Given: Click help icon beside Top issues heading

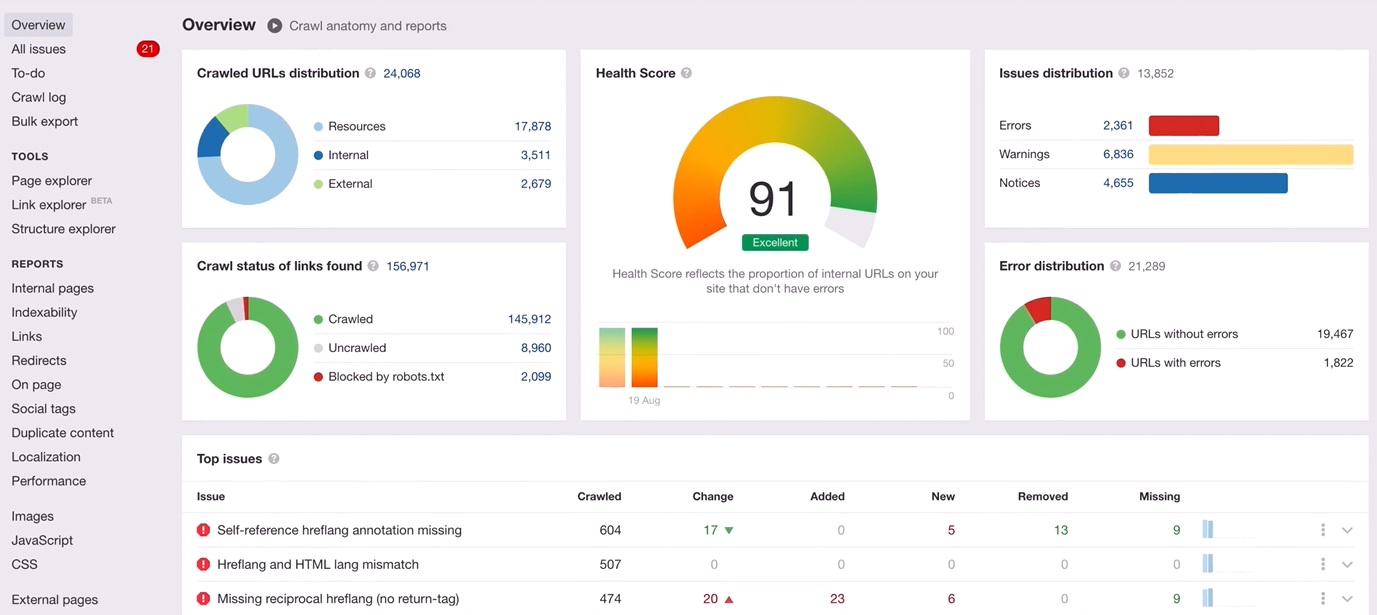Looking at the screenshot, I should (x=274, y=459).
